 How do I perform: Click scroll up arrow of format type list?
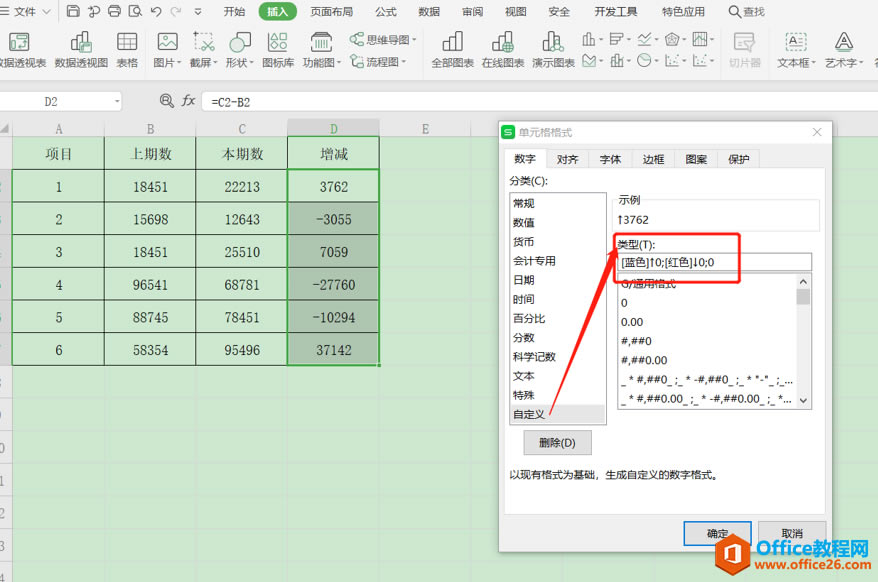(x=804, y=282)
